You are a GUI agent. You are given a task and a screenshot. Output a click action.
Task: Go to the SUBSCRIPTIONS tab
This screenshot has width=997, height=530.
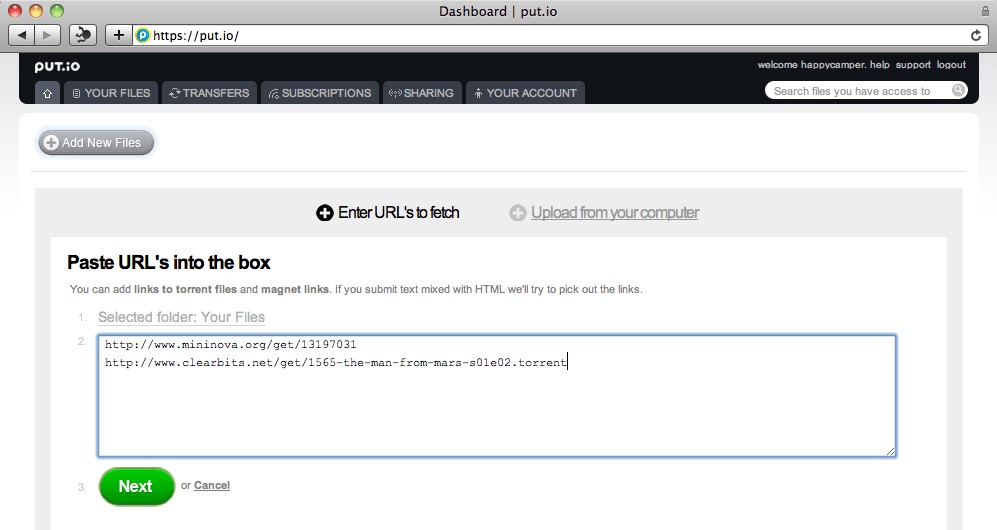tap(320, 93)
